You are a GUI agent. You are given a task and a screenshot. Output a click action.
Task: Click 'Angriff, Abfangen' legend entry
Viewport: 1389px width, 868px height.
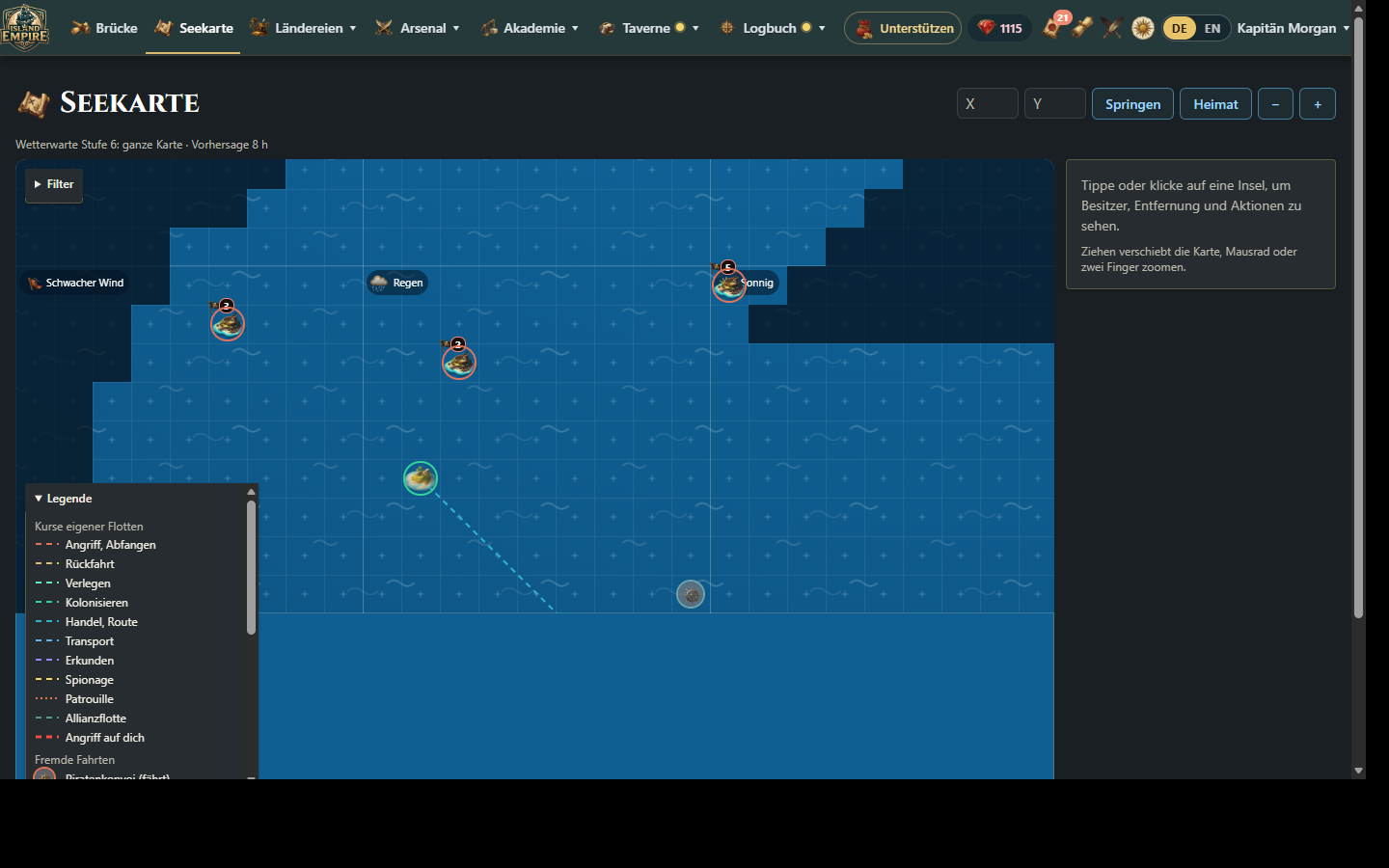point(95,545)
